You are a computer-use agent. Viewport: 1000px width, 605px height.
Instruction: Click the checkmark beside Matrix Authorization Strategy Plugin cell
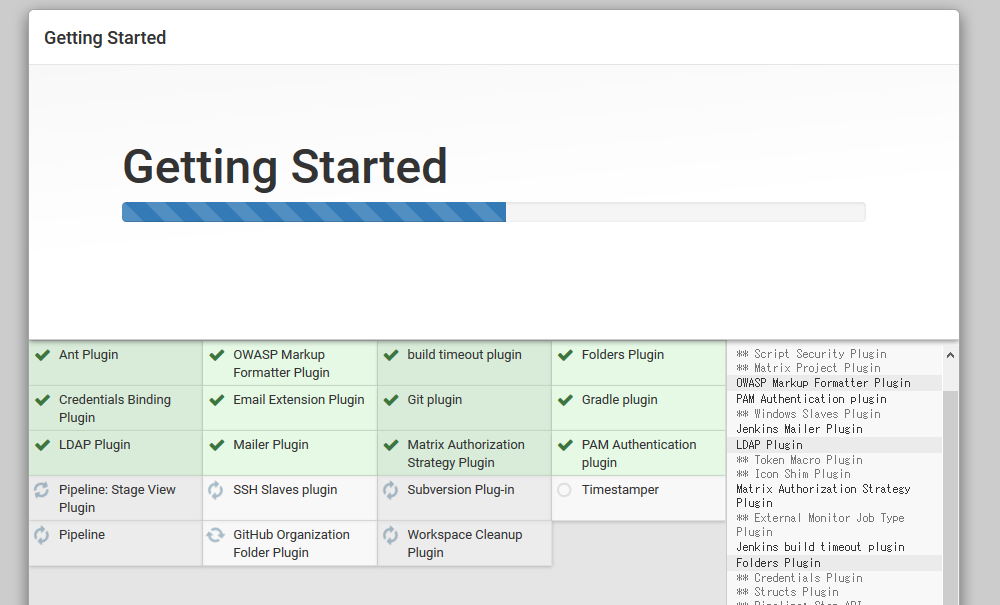tap(391, 445)
